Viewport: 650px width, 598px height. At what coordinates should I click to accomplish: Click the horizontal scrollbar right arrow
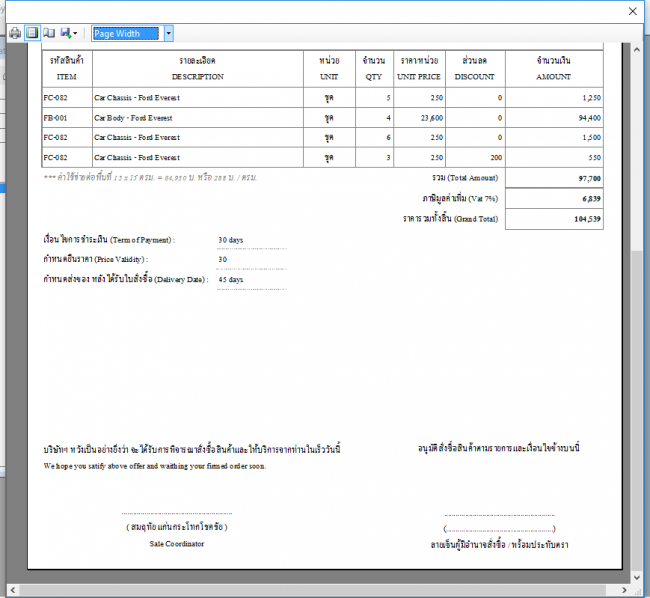(624, 590)
